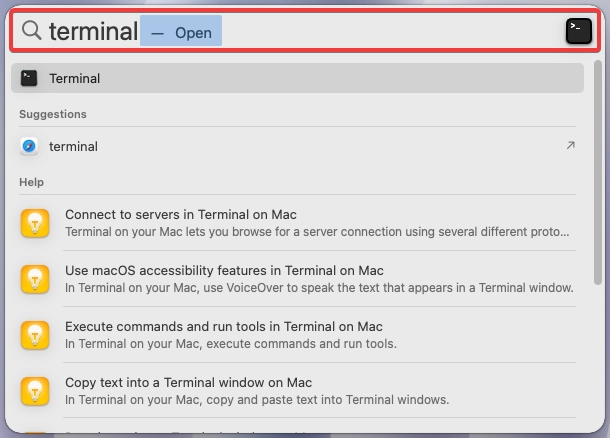Screen dimensions: 610x438
Task: Click the results list vertical scrollbar
Action: (598, 173)
